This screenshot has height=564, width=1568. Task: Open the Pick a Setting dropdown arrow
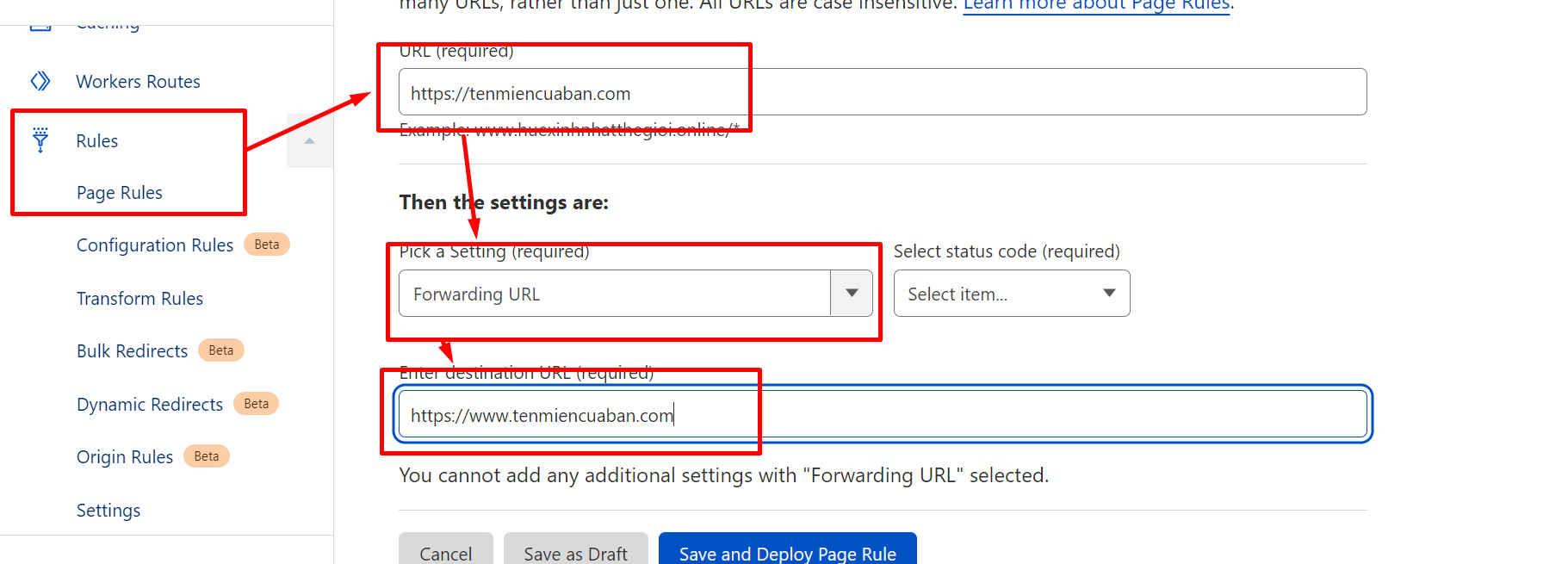(x=851, y=294)
